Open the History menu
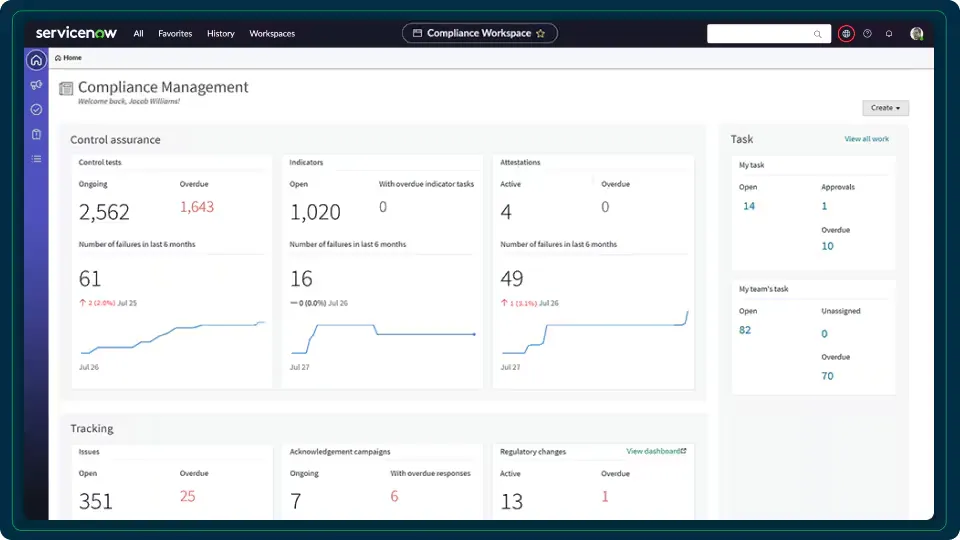The height and width of the screenshot is (540, 960). point(220,33)
